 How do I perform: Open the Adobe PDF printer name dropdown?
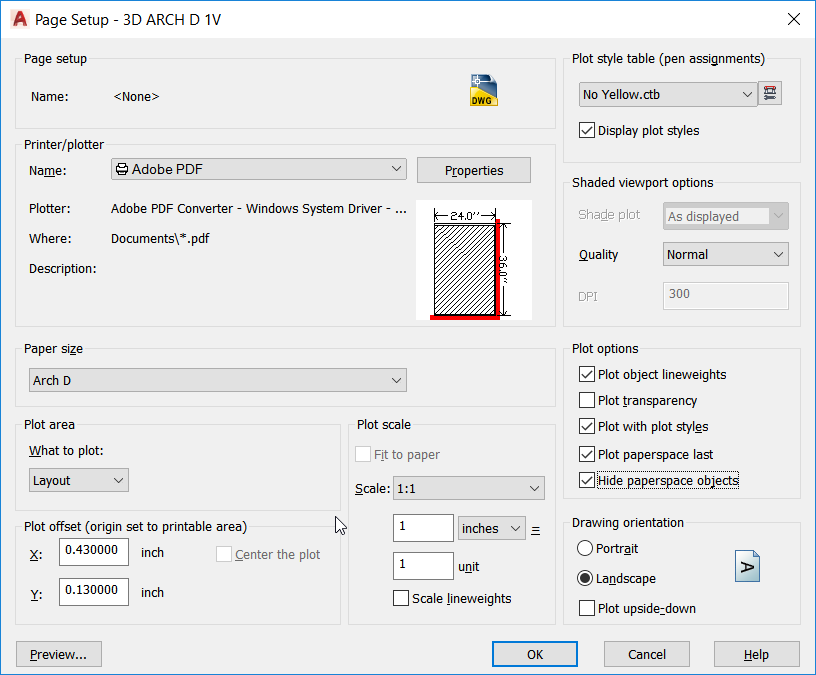coord(259,169)
